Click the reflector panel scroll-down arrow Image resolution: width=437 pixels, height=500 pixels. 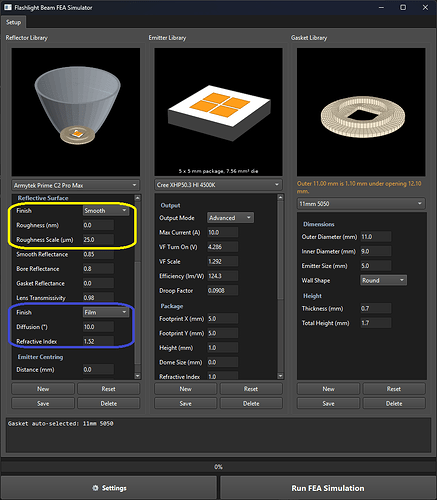click(x=138, y=376)
